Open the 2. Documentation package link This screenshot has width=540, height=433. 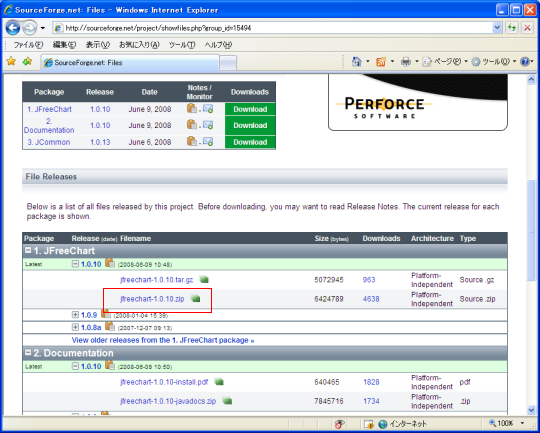[x=49, y=126]
